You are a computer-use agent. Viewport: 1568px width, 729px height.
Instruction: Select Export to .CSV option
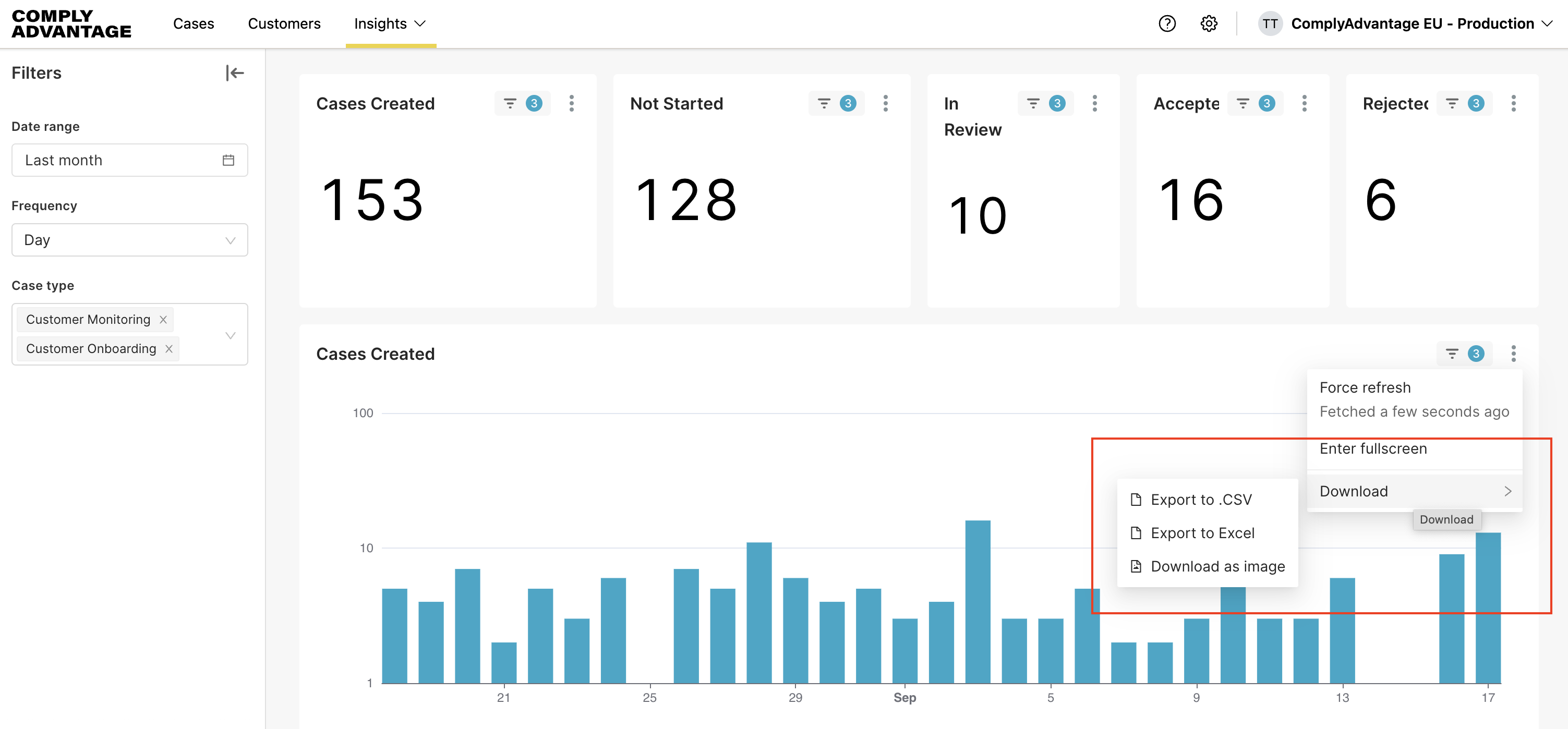(x=1200, y=500)
